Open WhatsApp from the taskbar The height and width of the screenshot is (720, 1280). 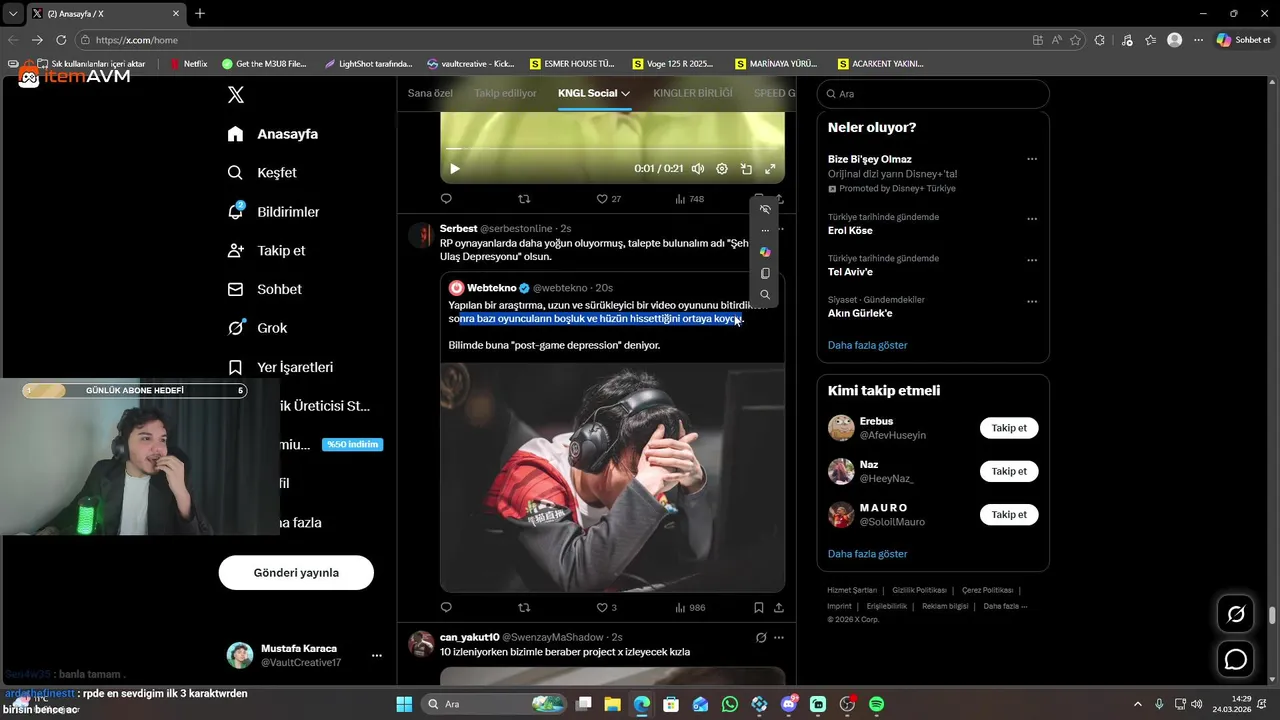click(x=730, y=704)
